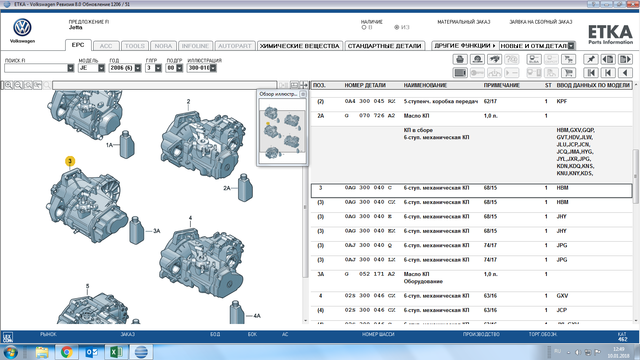Click the zoom out magnifier
Viewport: 640px width, 360px height.
pos(18,85)
